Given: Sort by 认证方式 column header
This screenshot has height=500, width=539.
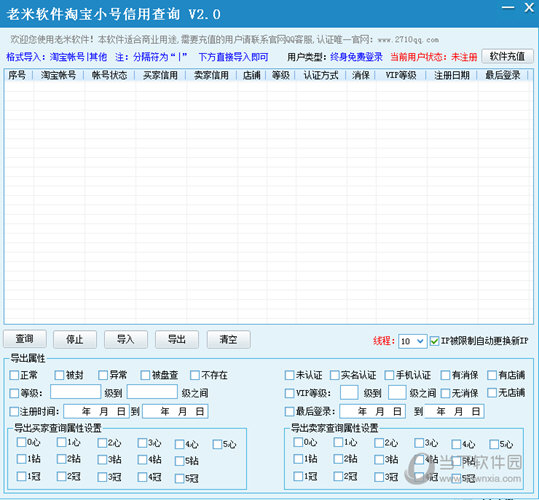Looking at the screenshot, I should (321, 75).
